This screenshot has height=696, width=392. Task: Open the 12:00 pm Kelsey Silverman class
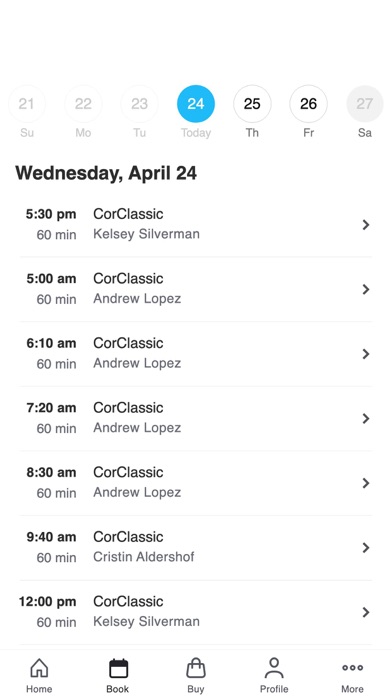click(196, 612)
